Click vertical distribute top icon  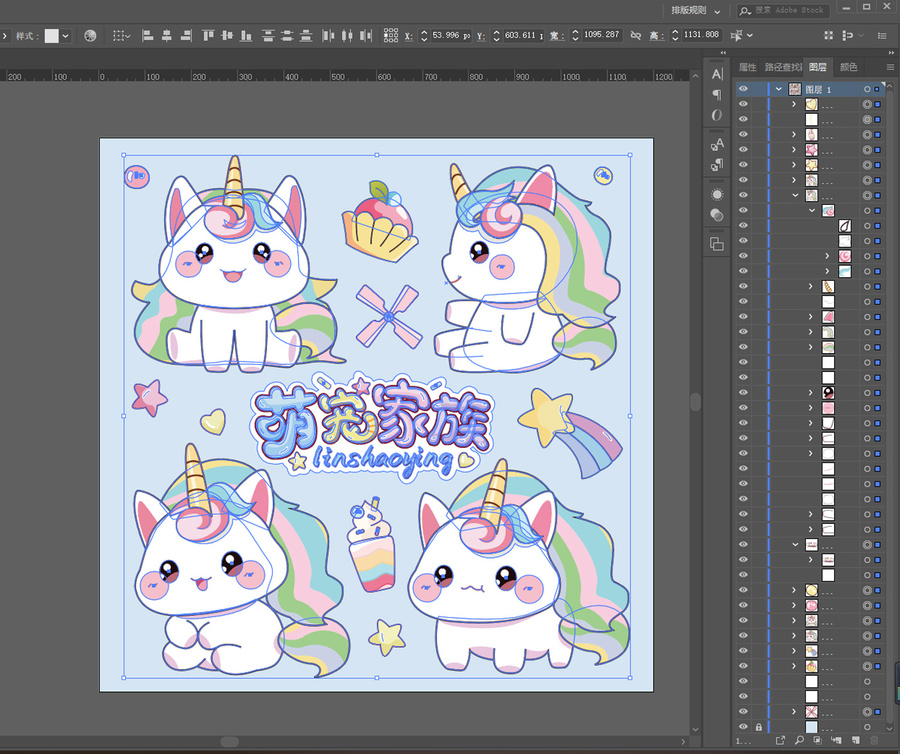(x=268, y=36)
